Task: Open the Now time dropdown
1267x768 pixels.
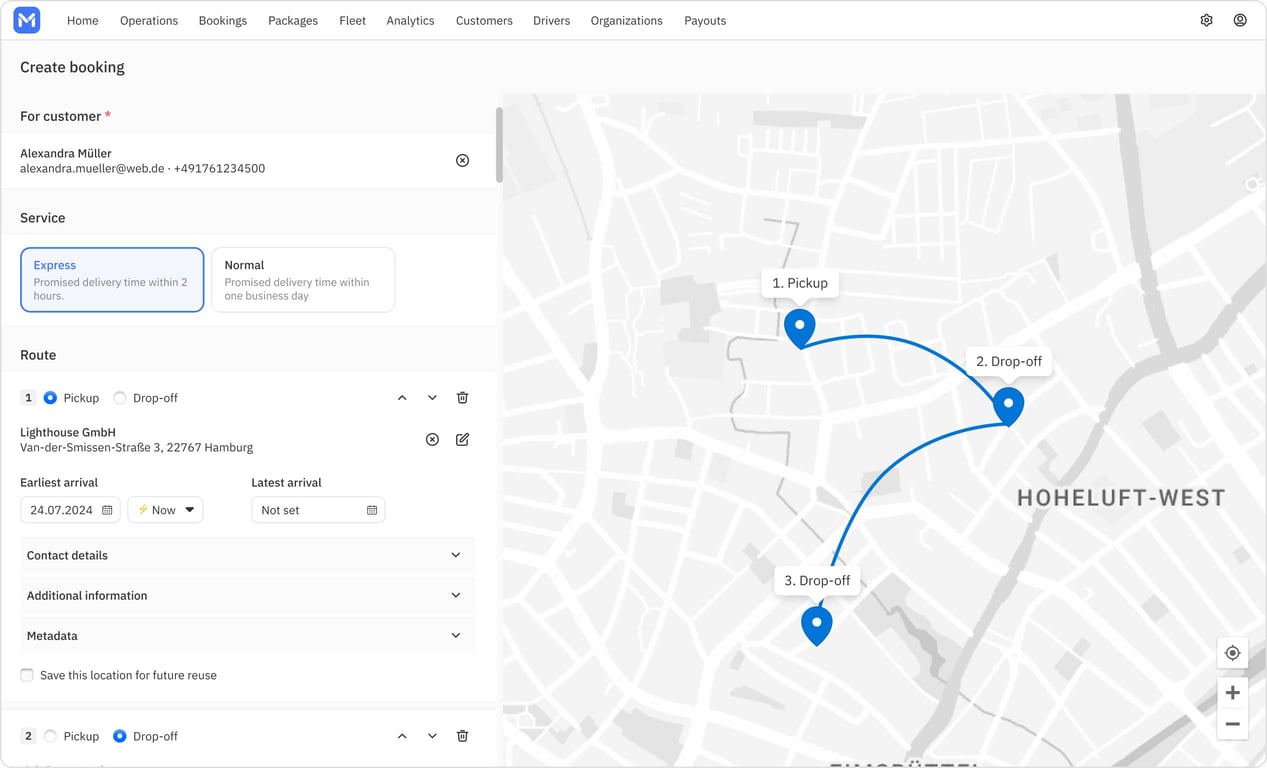Action: coord(165,510)
